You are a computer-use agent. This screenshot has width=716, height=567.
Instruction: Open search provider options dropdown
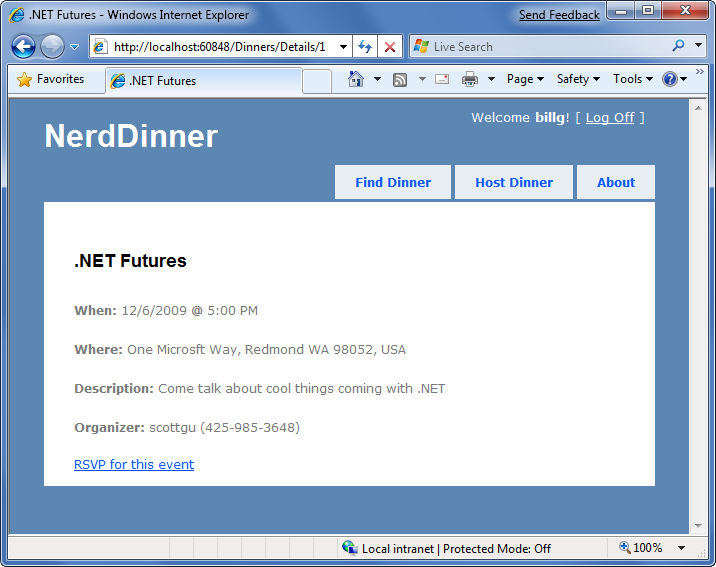tap(698, 45)
